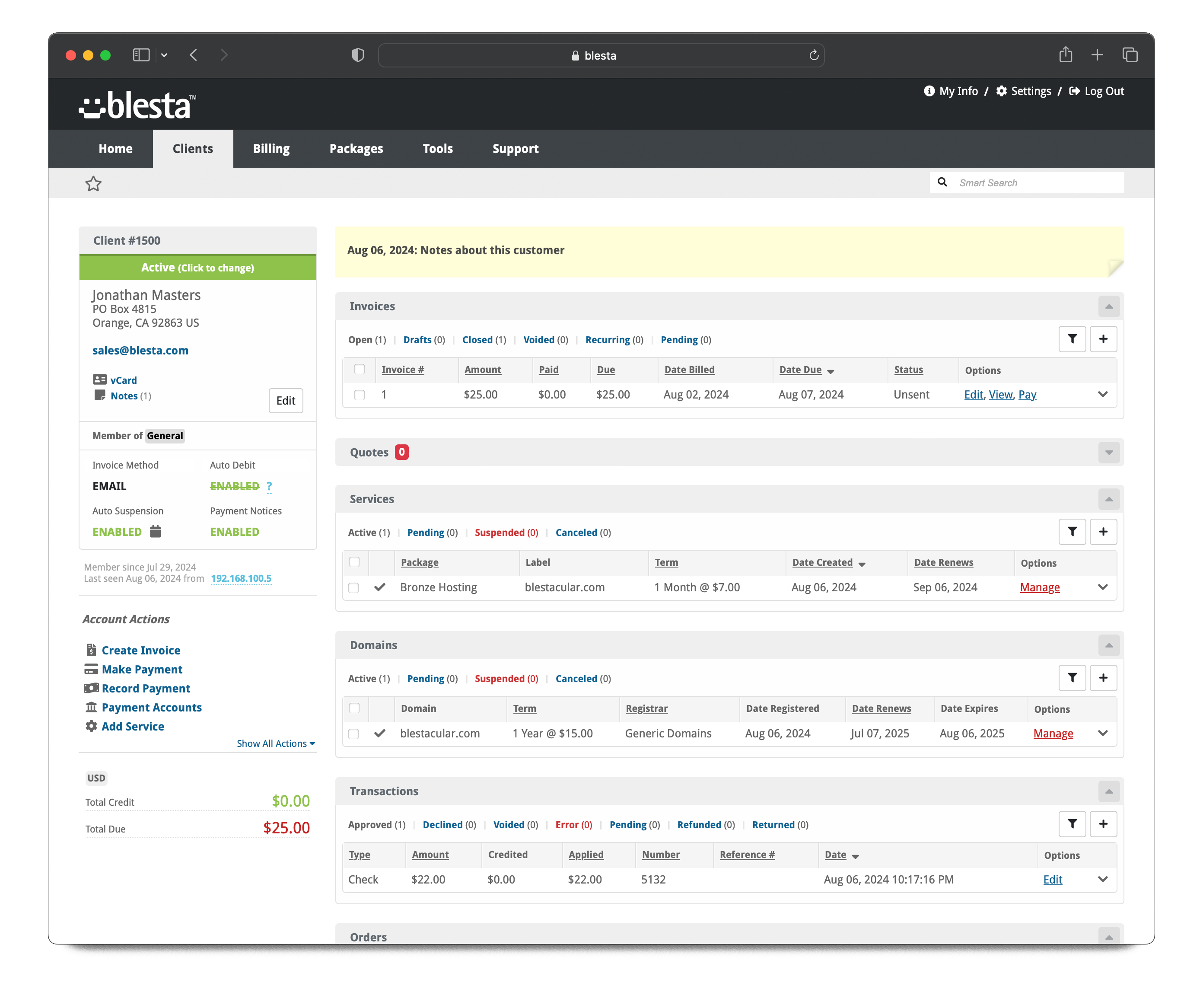Click the Pay link for invoice 1
This screenshot has width=1203, height=1008.
click(x=1027, y=394)
